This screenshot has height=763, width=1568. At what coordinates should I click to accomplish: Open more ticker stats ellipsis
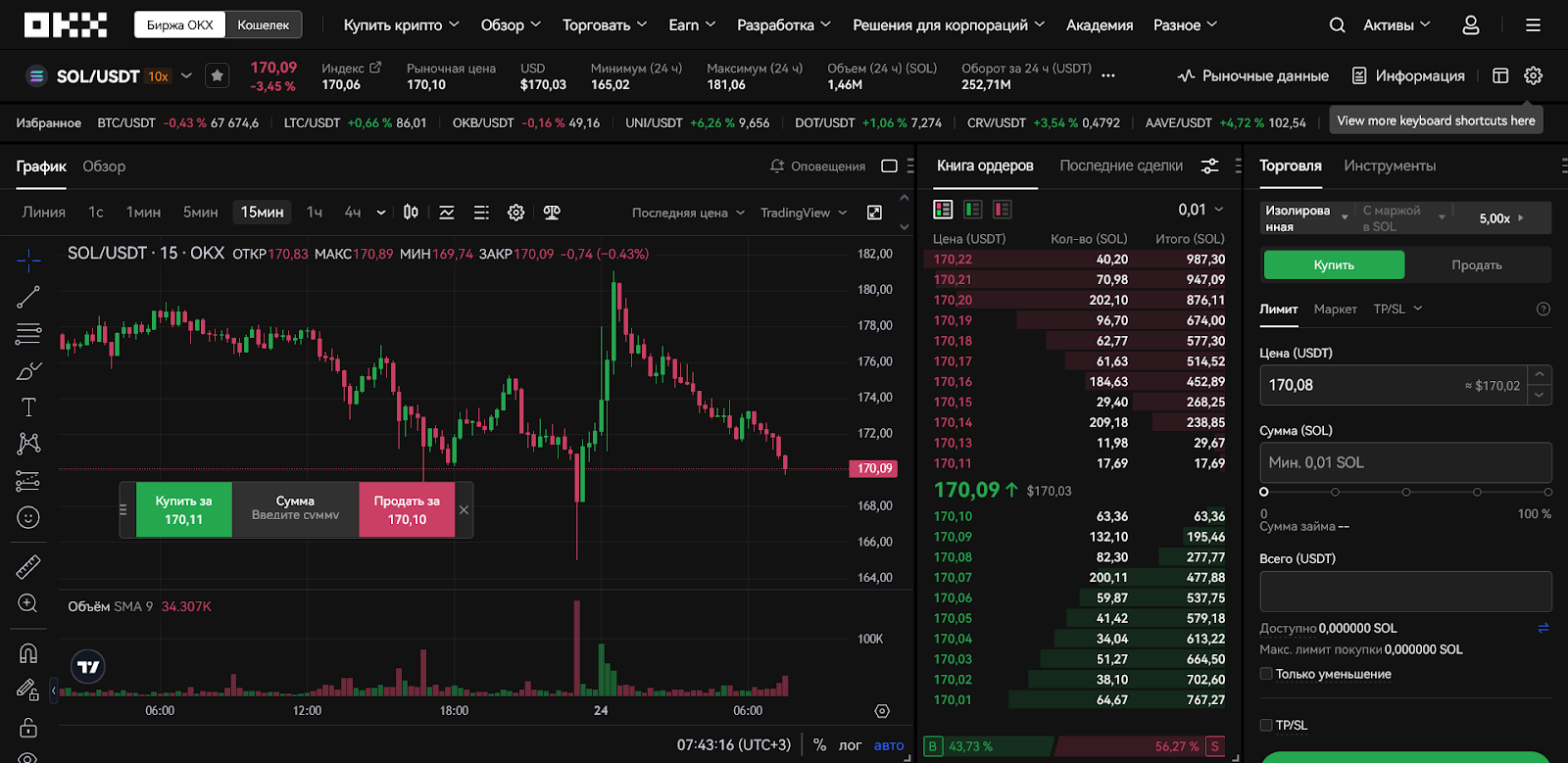1108,75
